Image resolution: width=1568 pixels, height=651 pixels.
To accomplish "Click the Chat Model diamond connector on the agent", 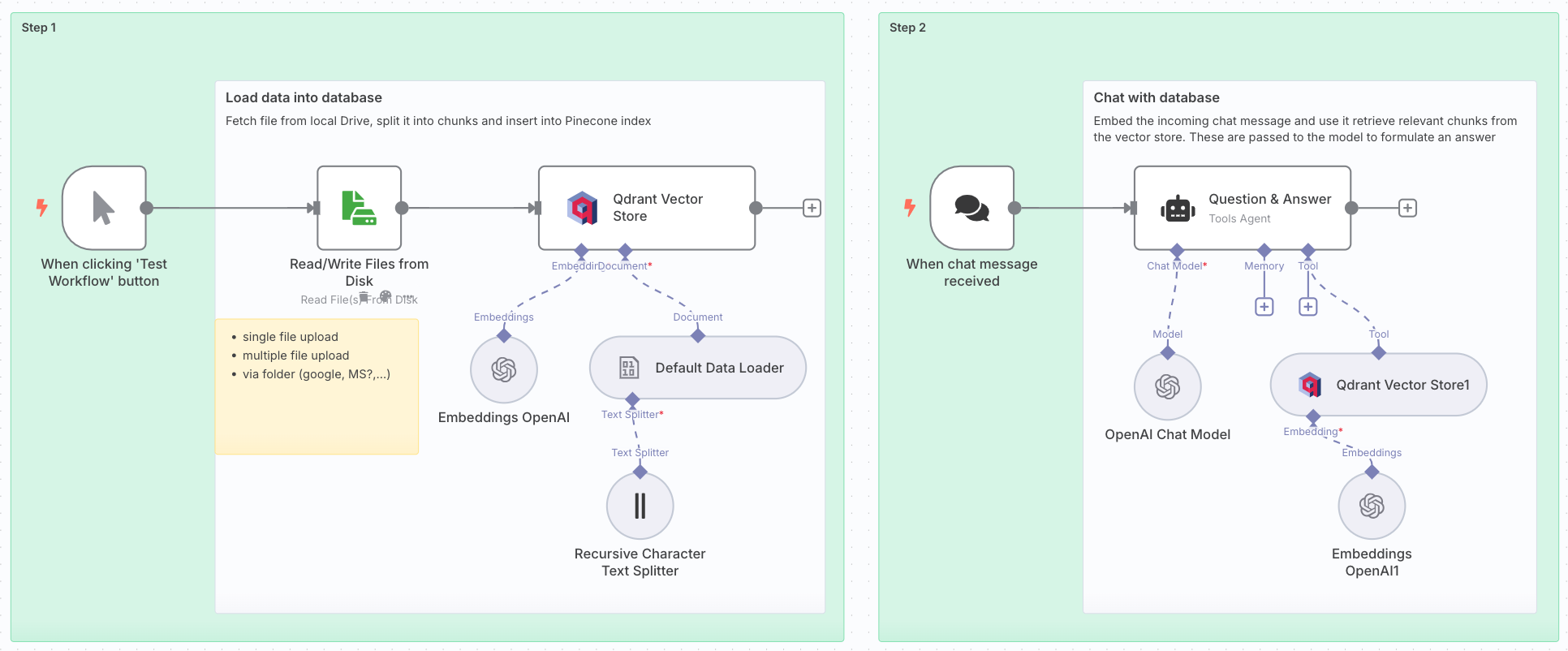I will tap(1177, 250).
